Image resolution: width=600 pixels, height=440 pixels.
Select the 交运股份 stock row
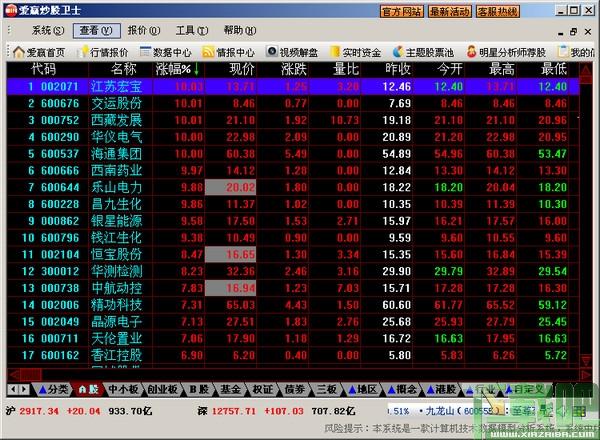pyautogui.click(x=293, y=103)
